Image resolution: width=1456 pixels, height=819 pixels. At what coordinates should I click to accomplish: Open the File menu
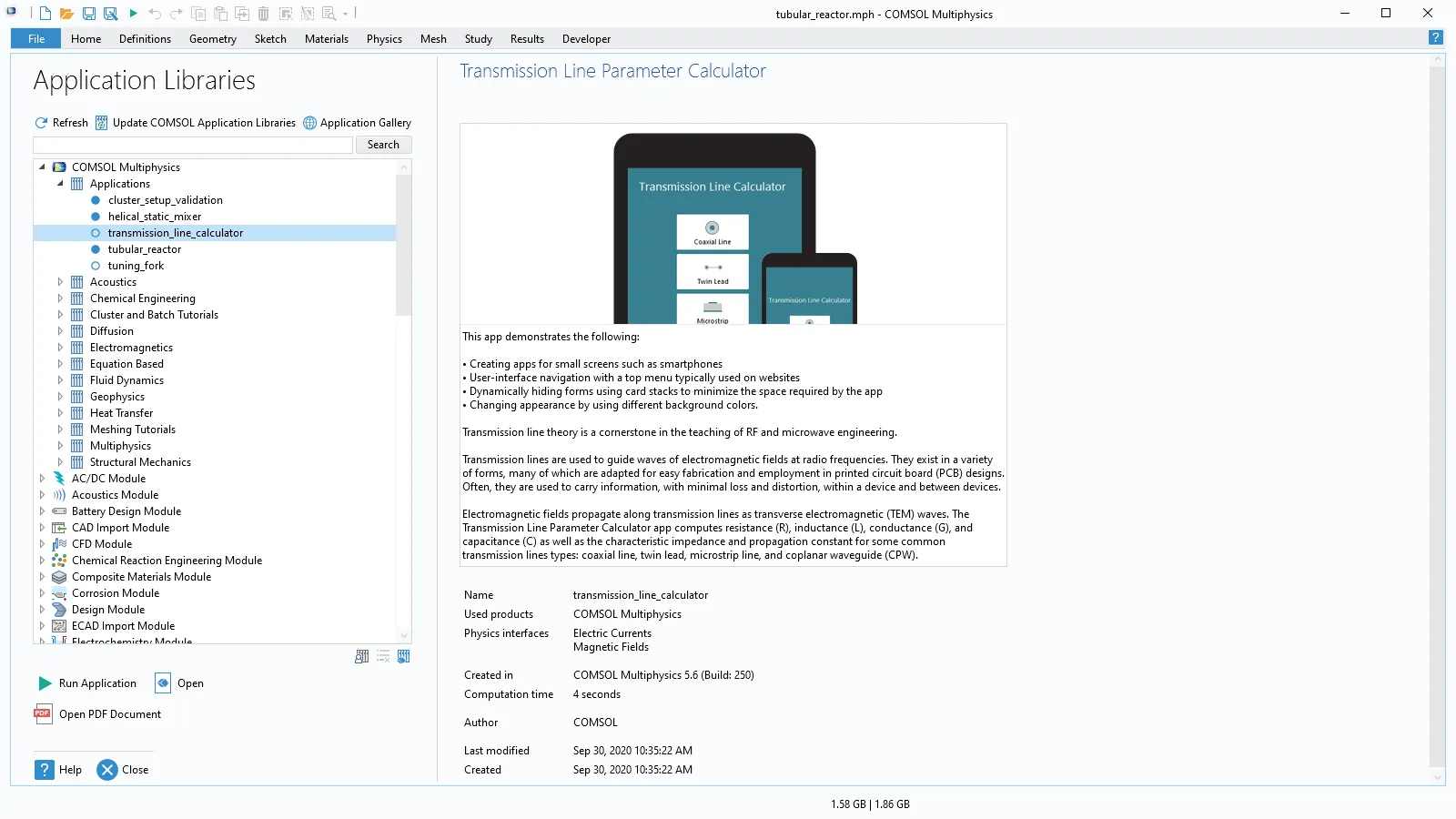[36, 39]
